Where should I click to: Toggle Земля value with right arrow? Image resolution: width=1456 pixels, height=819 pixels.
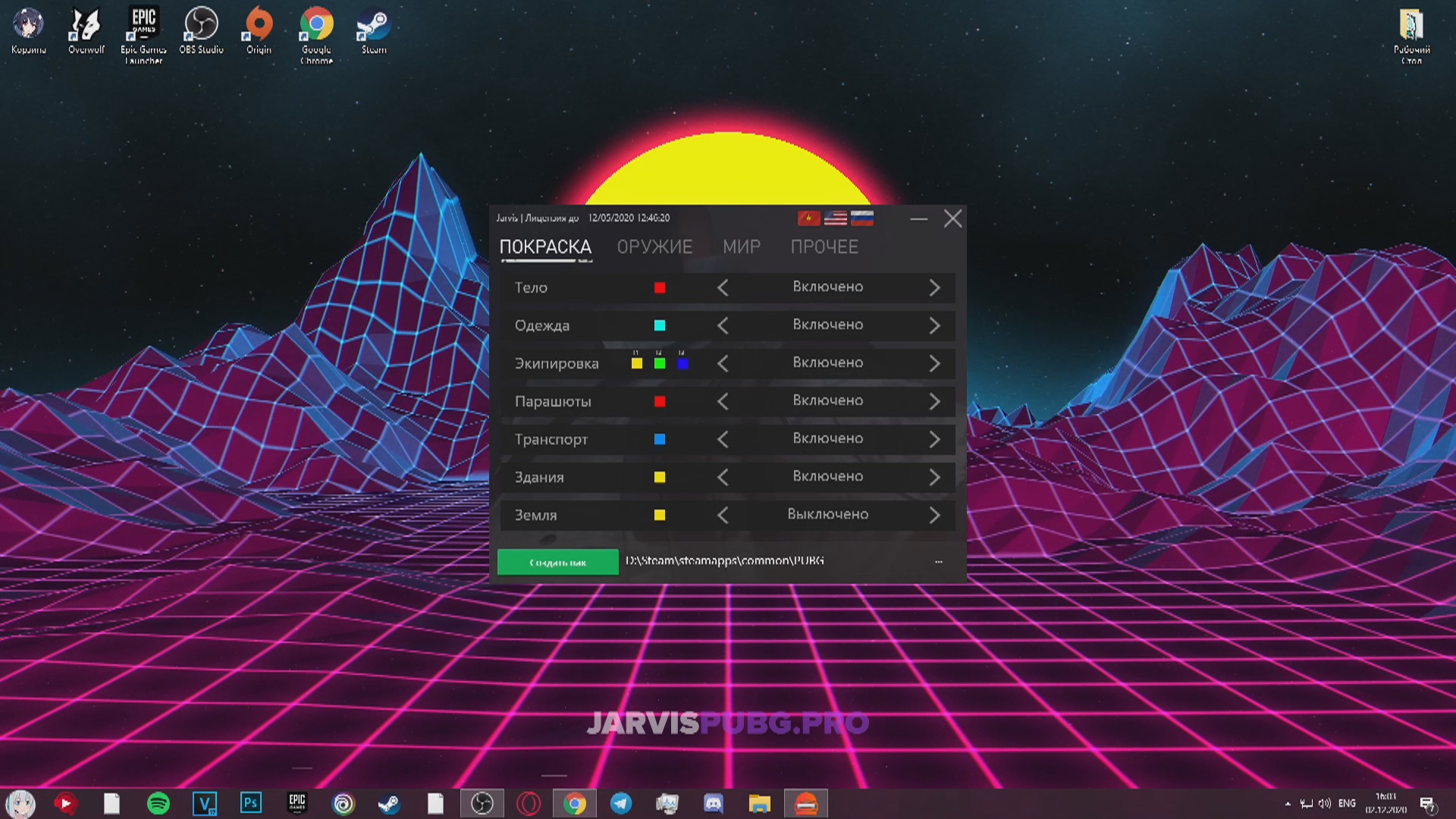click(934, 515)
